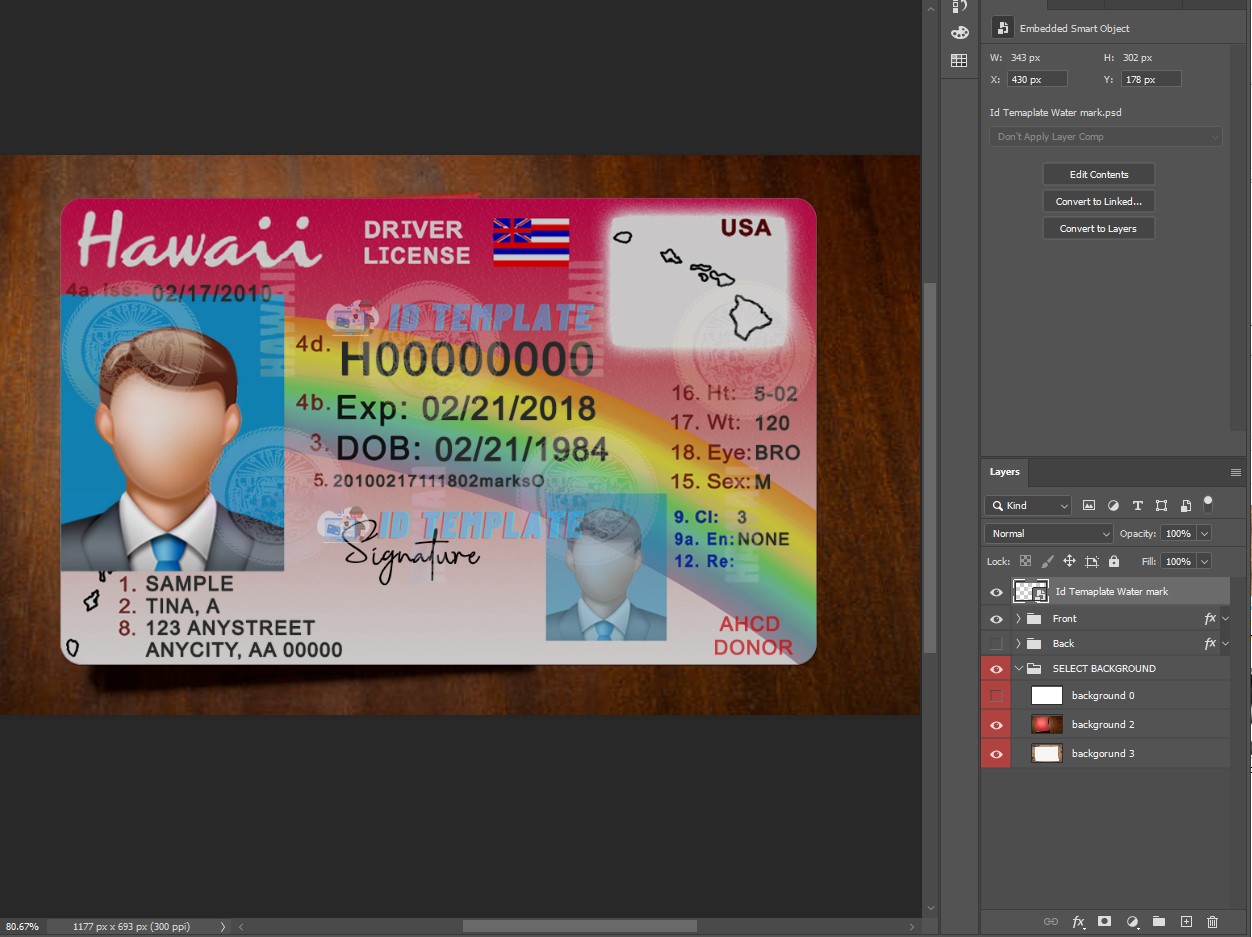Screen dimensions: 1252x937
Task: Click the horizontal scrollbar thumb
Action: tap(579, 927)
